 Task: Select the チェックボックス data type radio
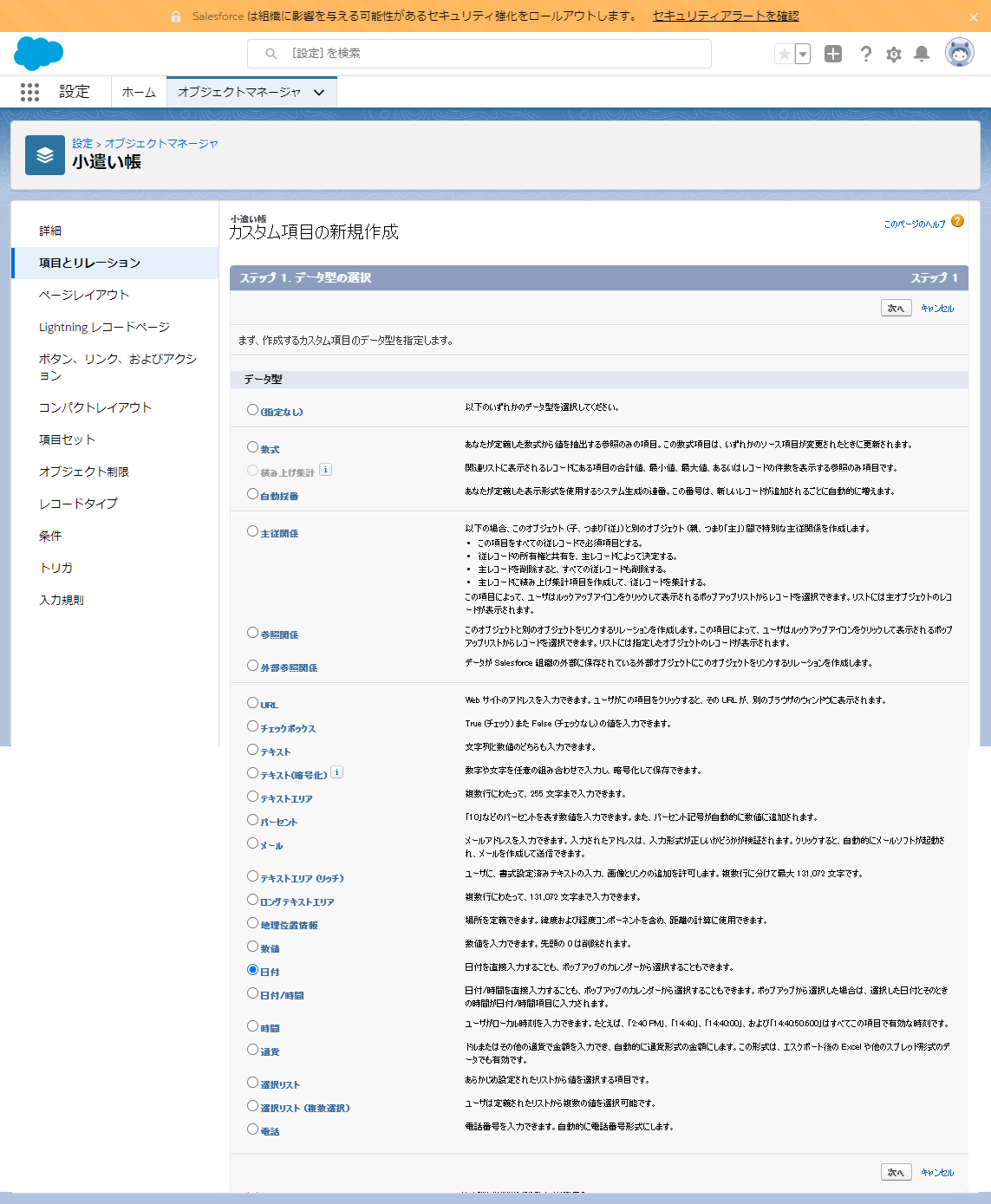point(252,726)
